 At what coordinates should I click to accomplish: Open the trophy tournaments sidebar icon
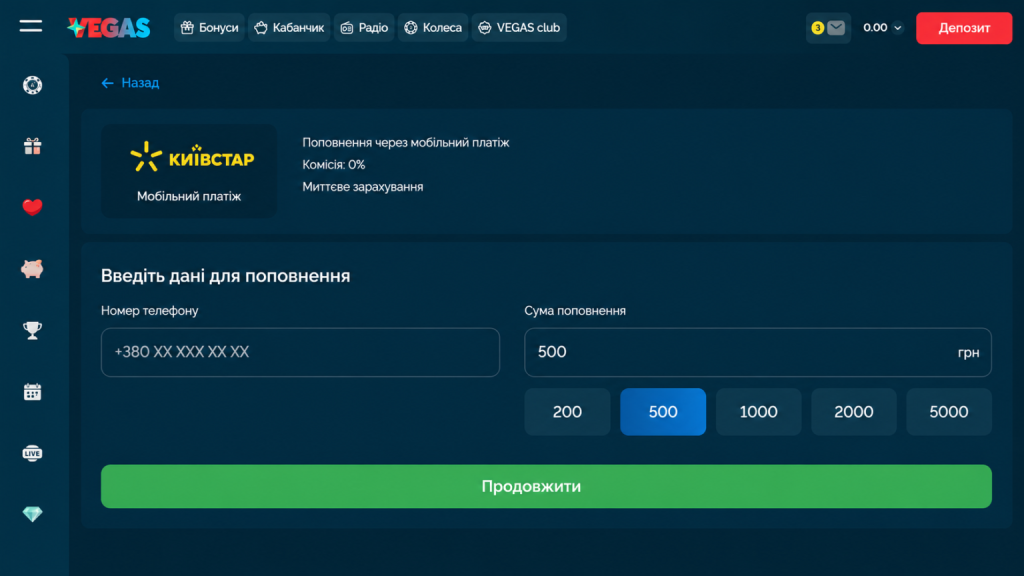click(x=33, y=330)
